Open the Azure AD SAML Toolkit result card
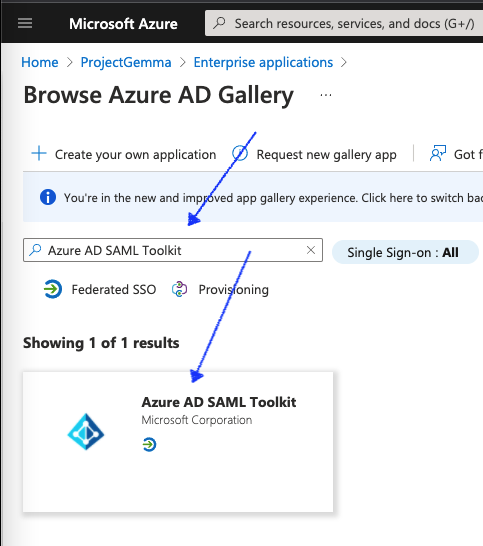This screenshot has width=483, height=546. point(178,442)
